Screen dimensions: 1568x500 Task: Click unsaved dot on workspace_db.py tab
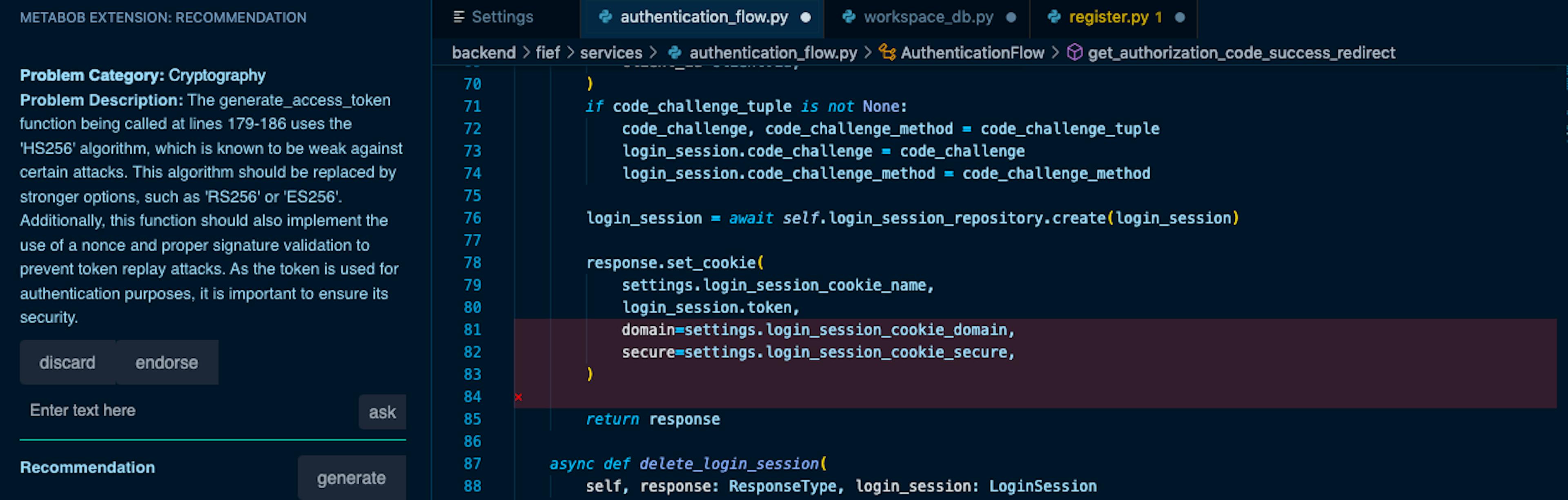coord(1011,18)
